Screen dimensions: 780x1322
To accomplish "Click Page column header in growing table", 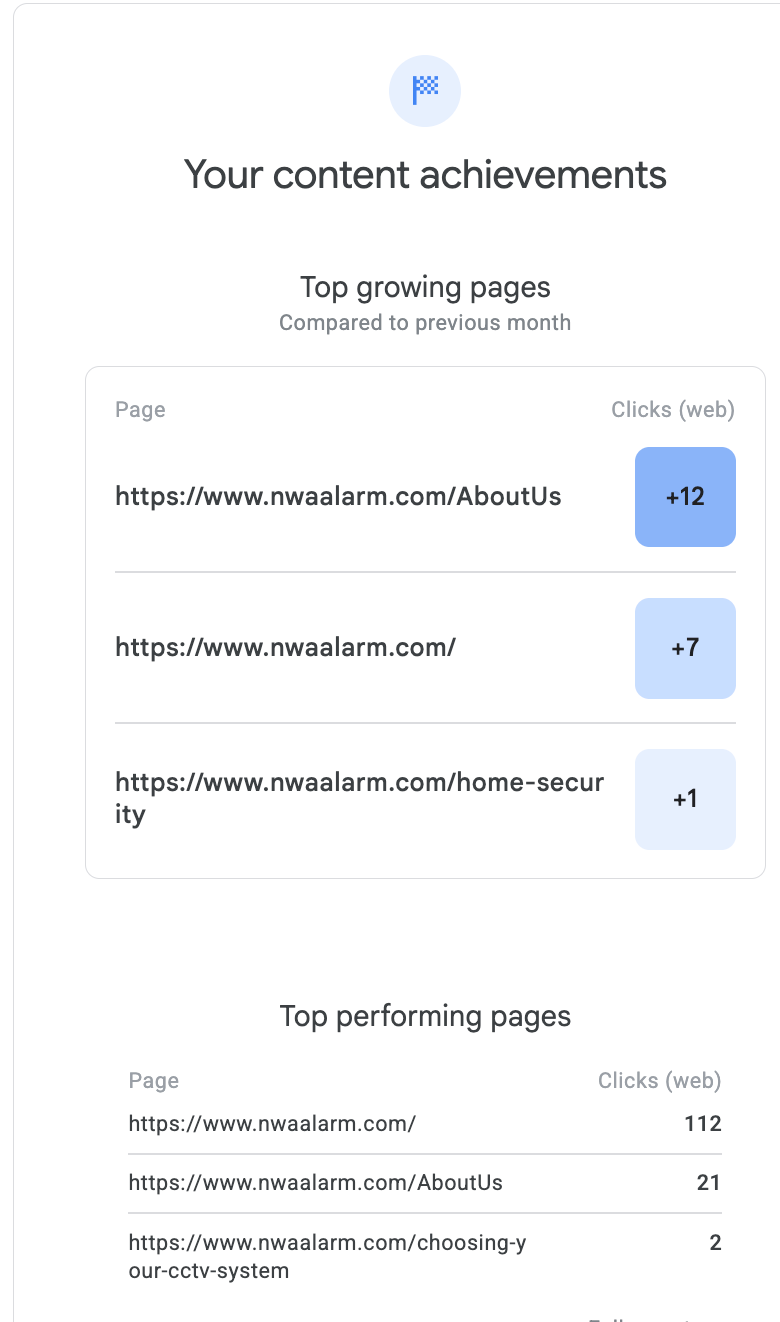I will click(x=140, y=409).
